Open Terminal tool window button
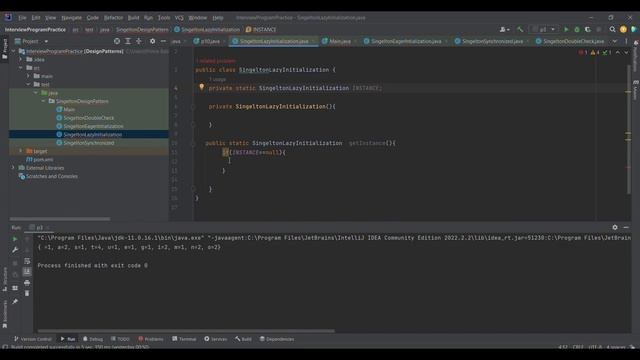Viewport: 640px width, 360px height. pos(184,339)
